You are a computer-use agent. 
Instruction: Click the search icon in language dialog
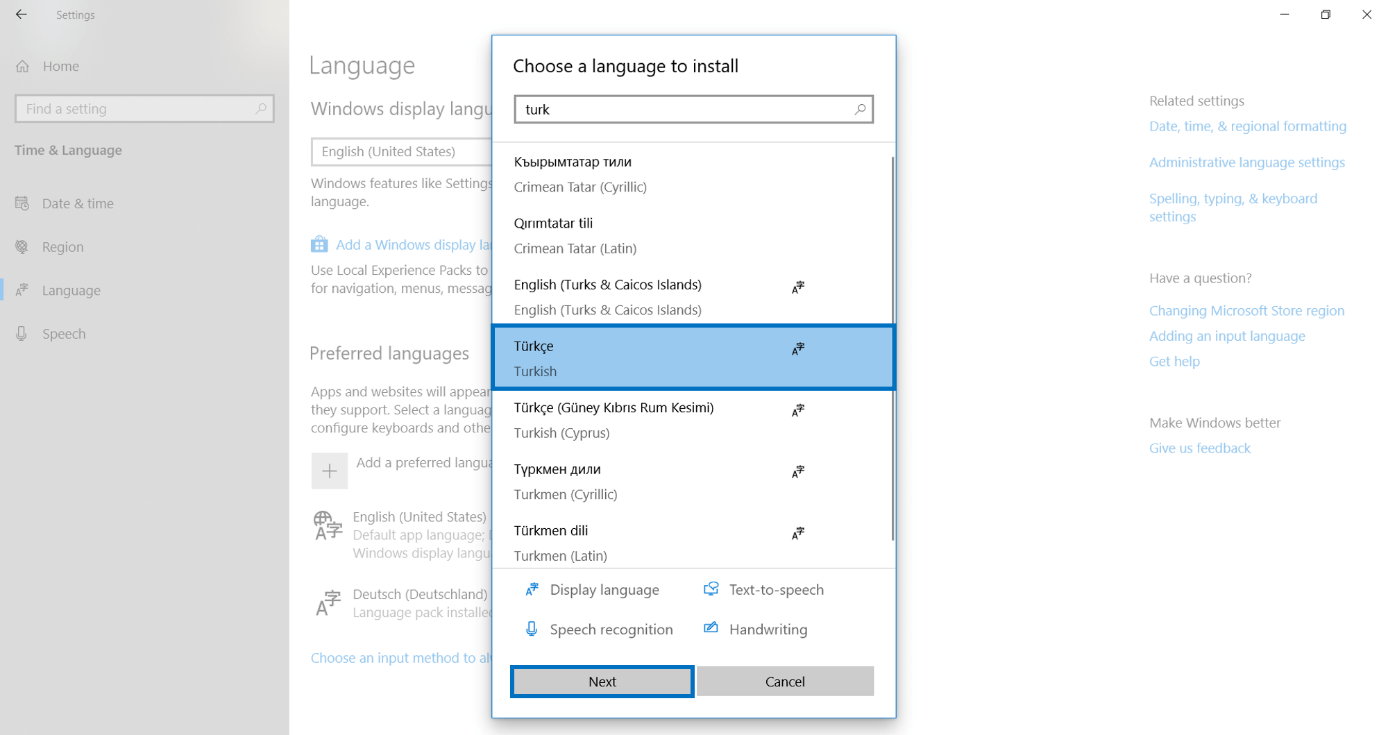coord(860,109)
